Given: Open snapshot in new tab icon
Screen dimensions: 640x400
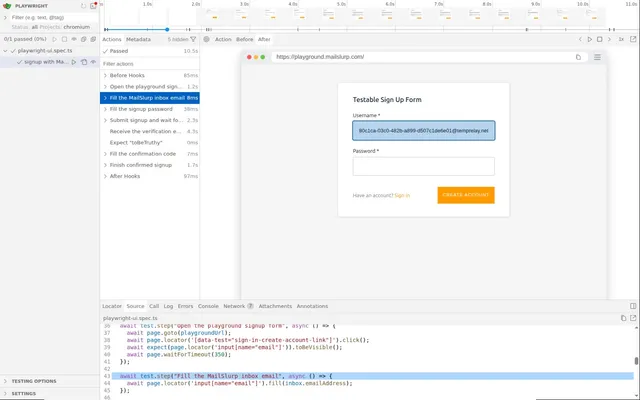Looking at the screenshot, I should [633, 39].
